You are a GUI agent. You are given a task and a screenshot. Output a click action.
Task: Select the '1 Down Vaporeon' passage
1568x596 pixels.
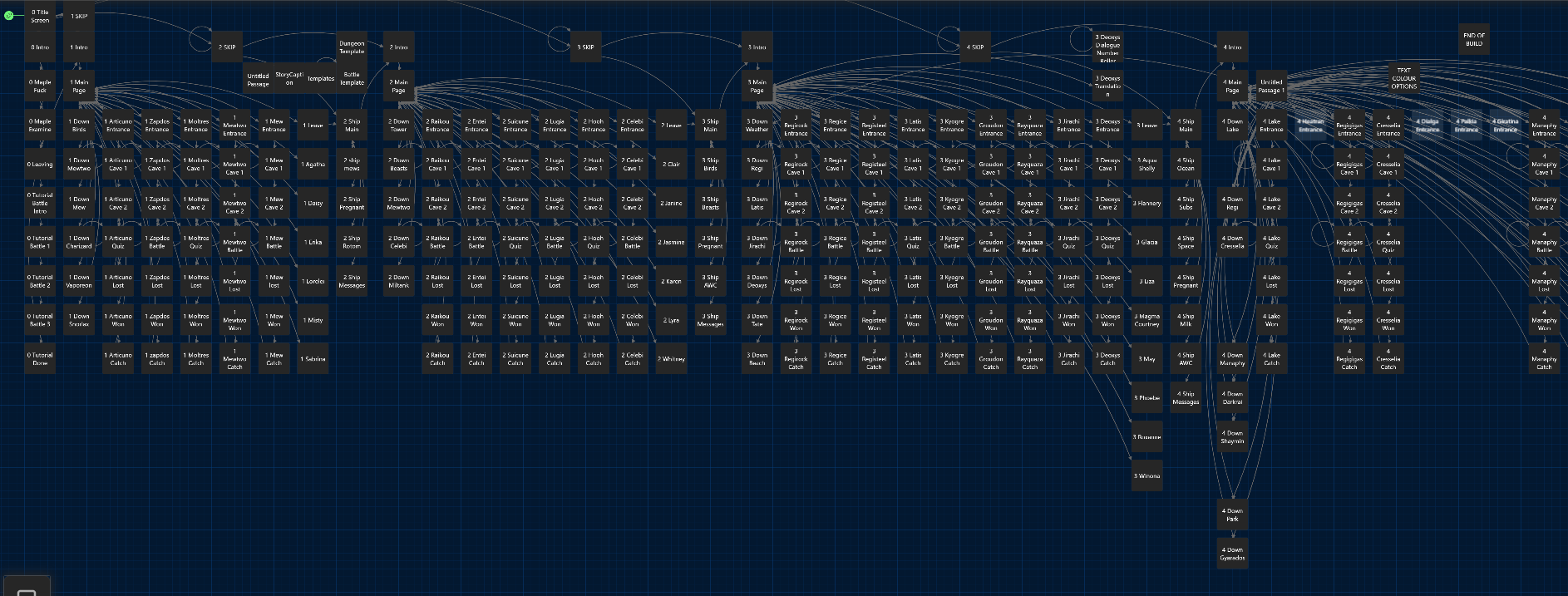pos(79,282)
